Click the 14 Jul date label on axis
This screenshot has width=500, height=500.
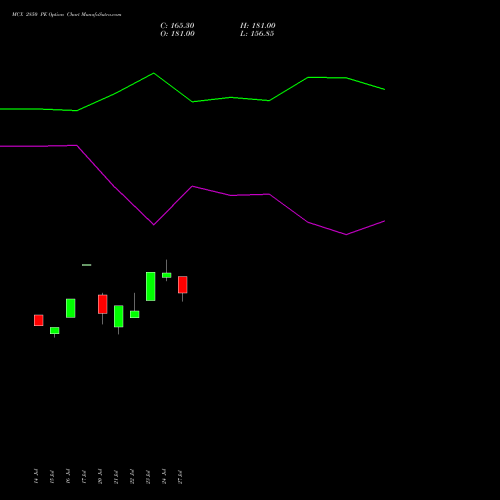pyautogui.click(x=36, y=476)
